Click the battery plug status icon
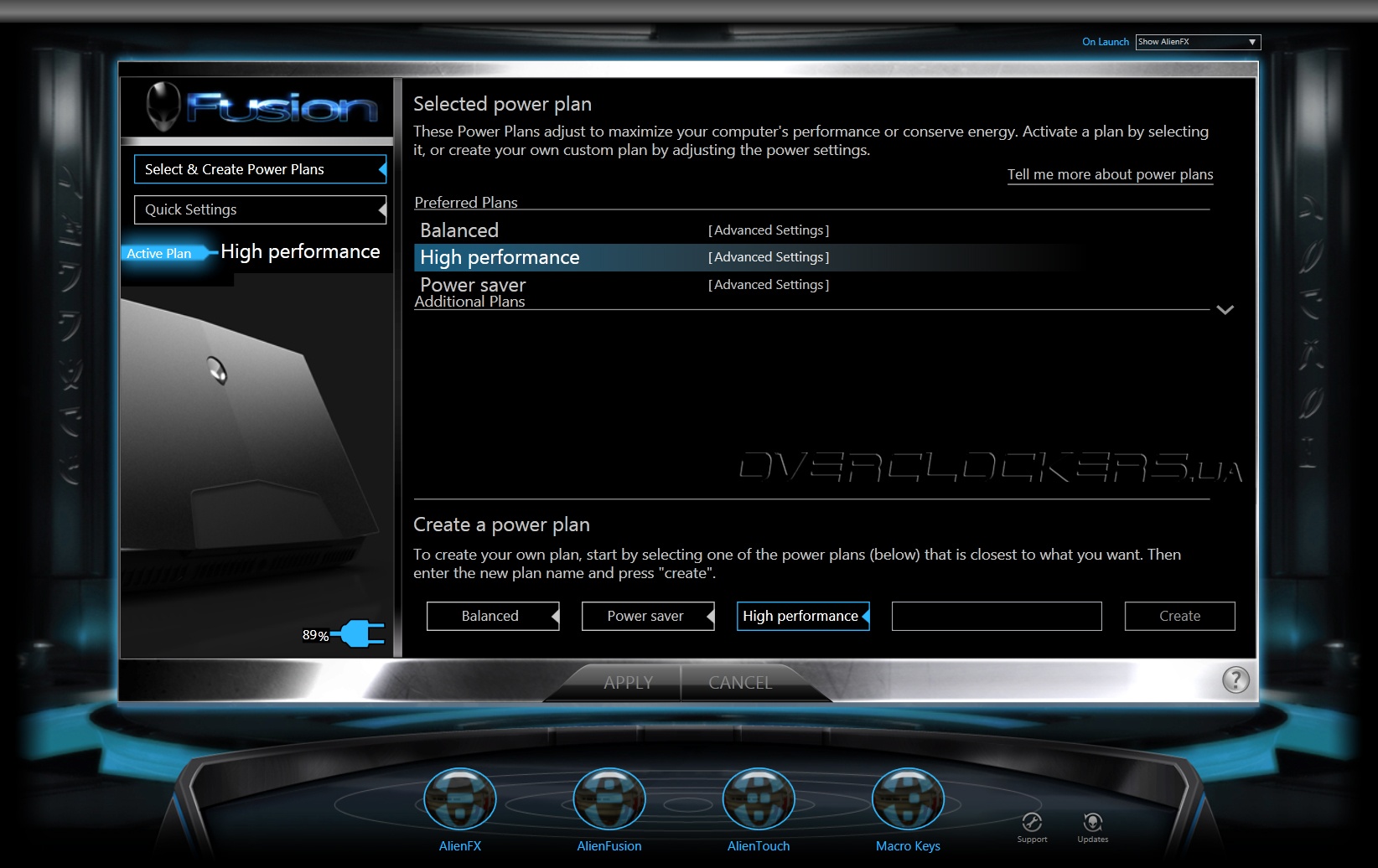The height and width of the screenshot is (868, 1378). tap(358, 633)
